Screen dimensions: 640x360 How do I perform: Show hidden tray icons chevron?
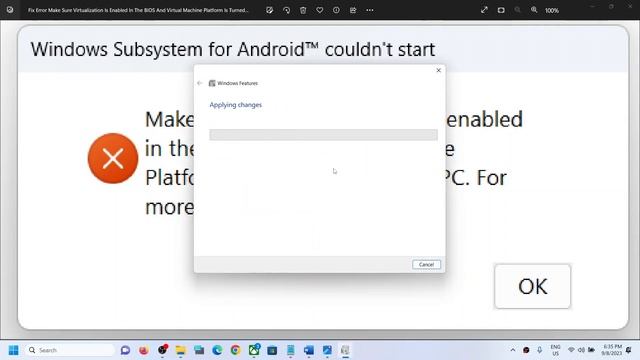click(513, 350)
